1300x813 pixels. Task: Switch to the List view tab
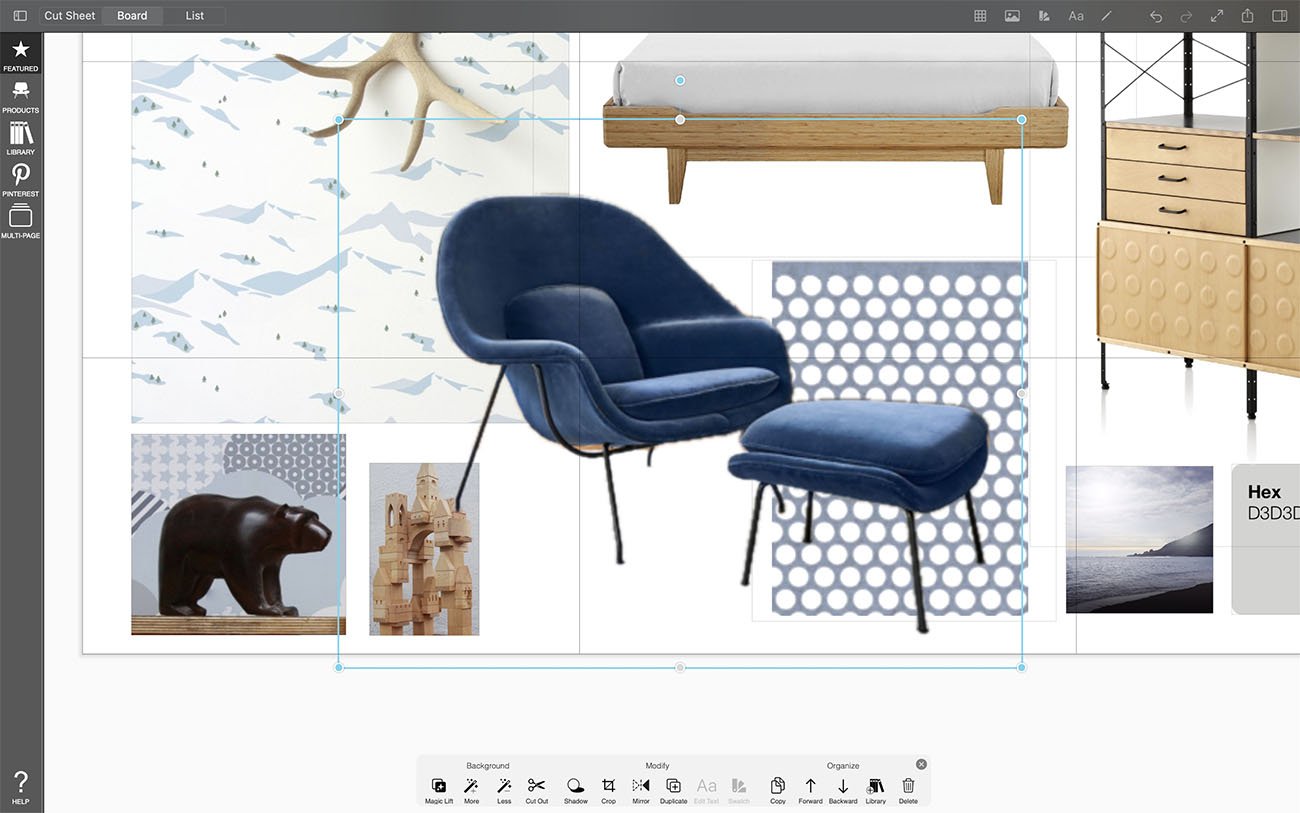195,16
